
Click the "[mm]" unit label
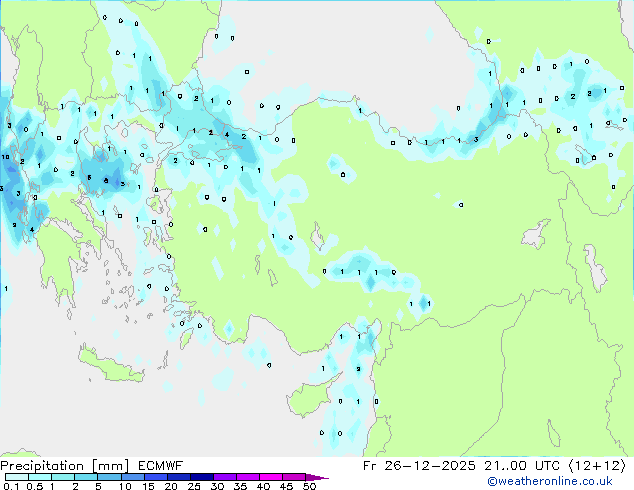coord(110,466)
